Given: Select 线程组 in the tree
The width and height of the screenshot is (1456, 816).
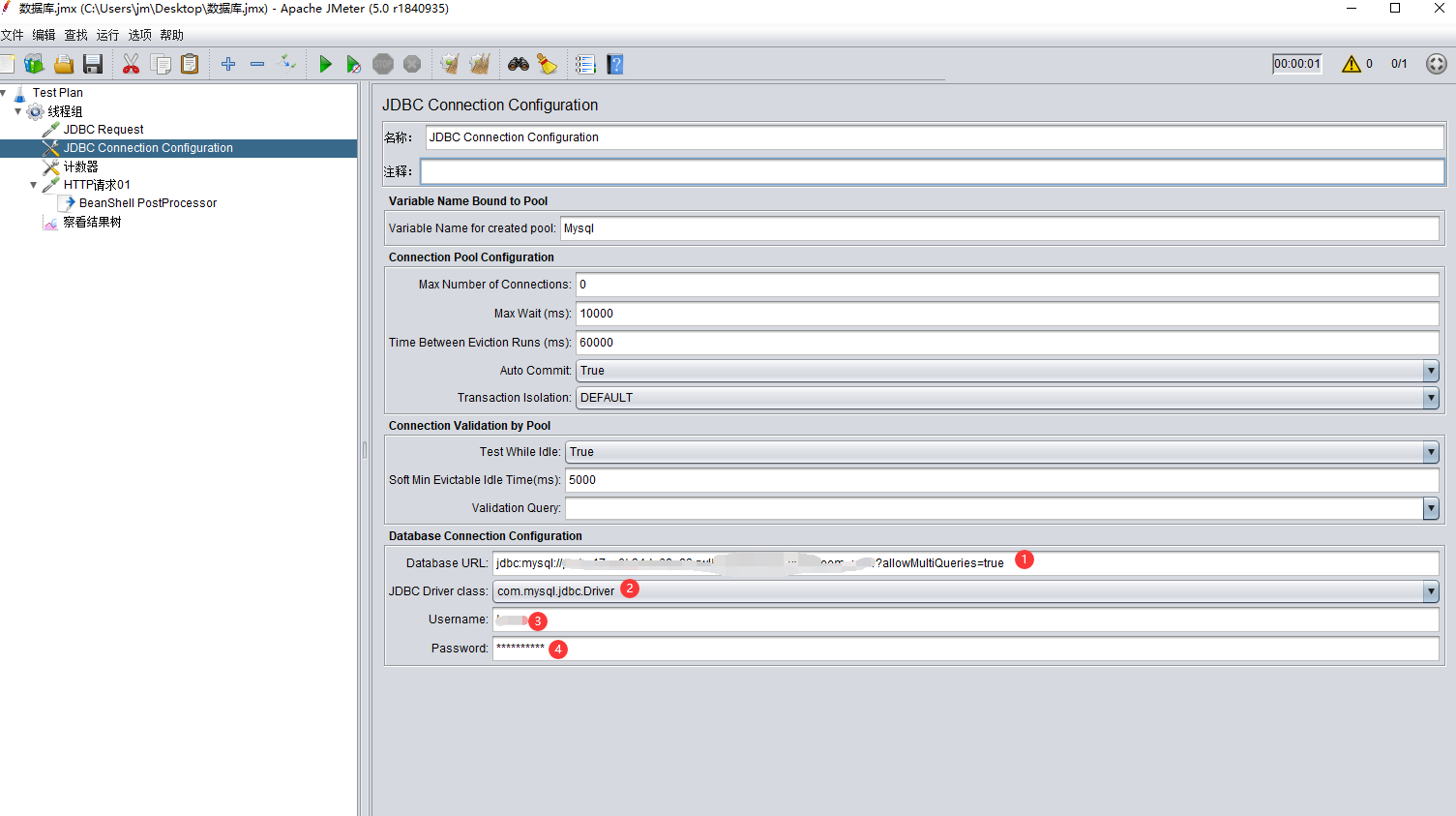Looking at the screenshot, I should (65, 111).
